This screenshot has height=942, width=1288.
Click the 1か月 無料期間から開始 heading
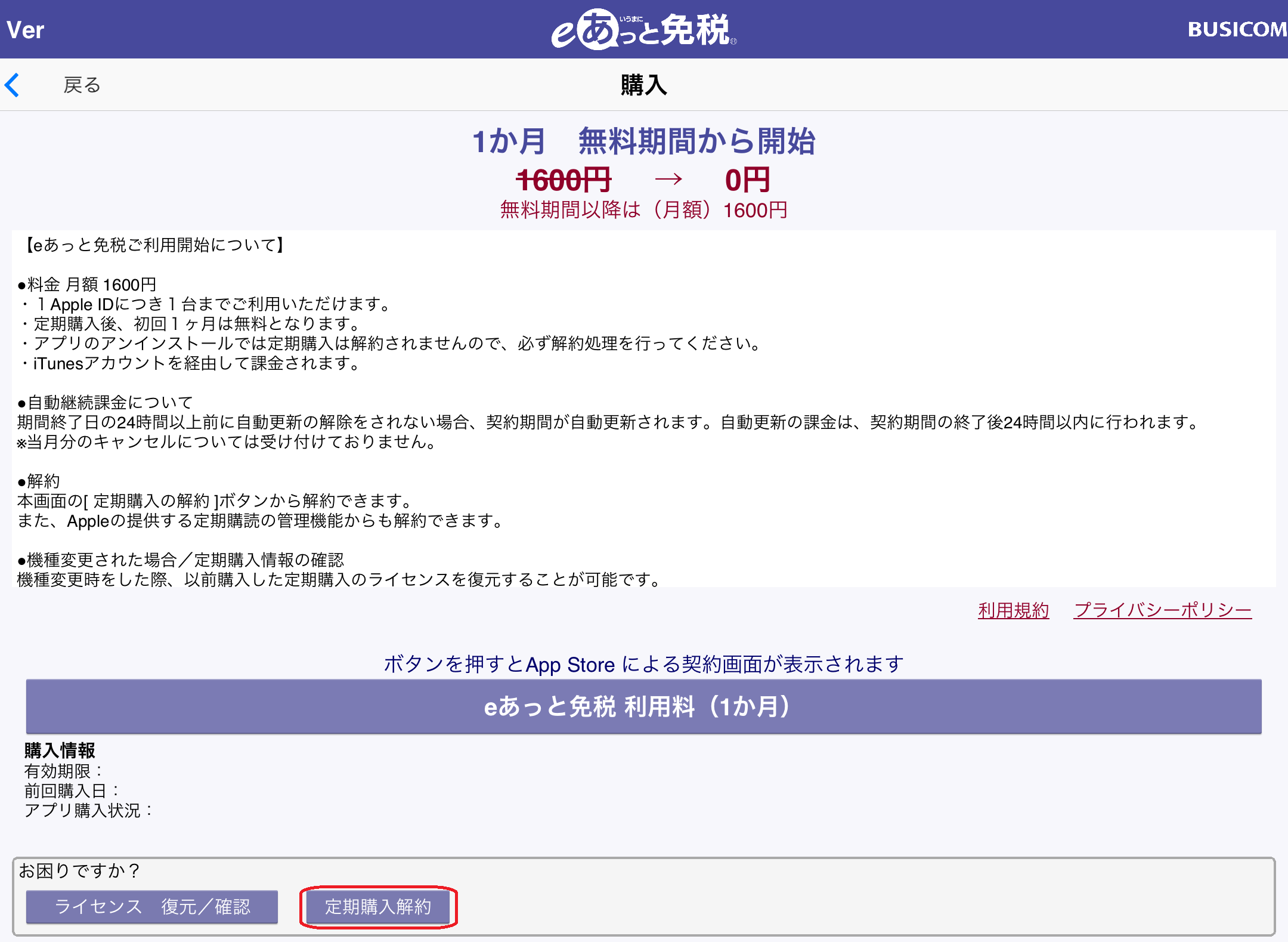(643, 141)
